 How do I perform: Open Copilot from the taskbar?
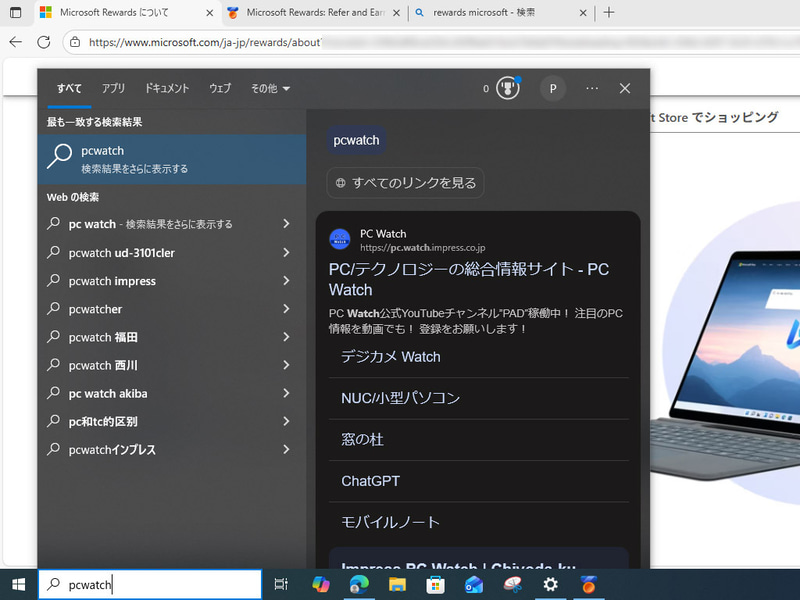320,584
